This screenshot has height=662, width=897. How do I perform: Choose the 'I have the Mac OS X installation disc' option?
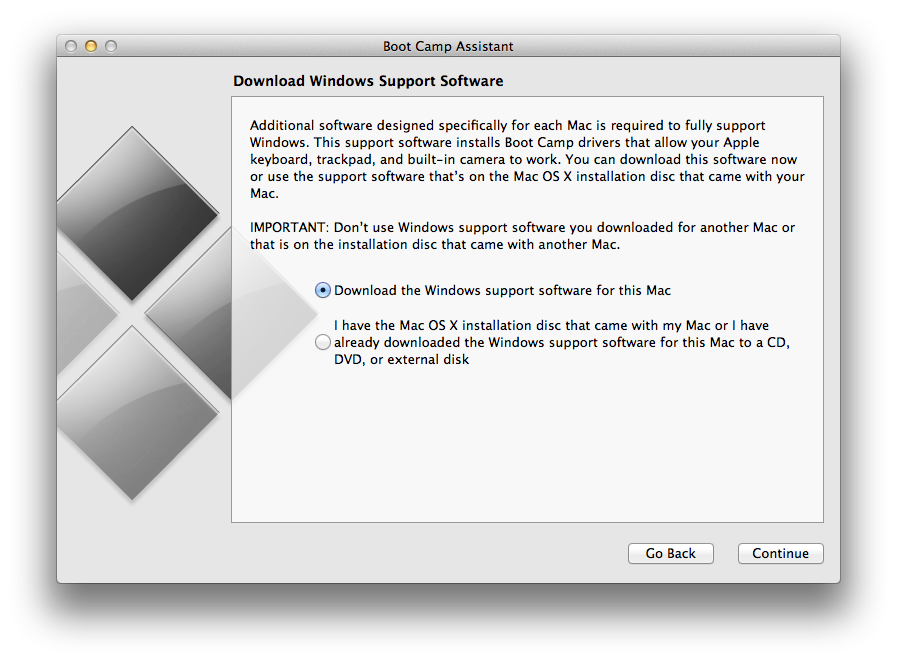(x=323, y=342)
